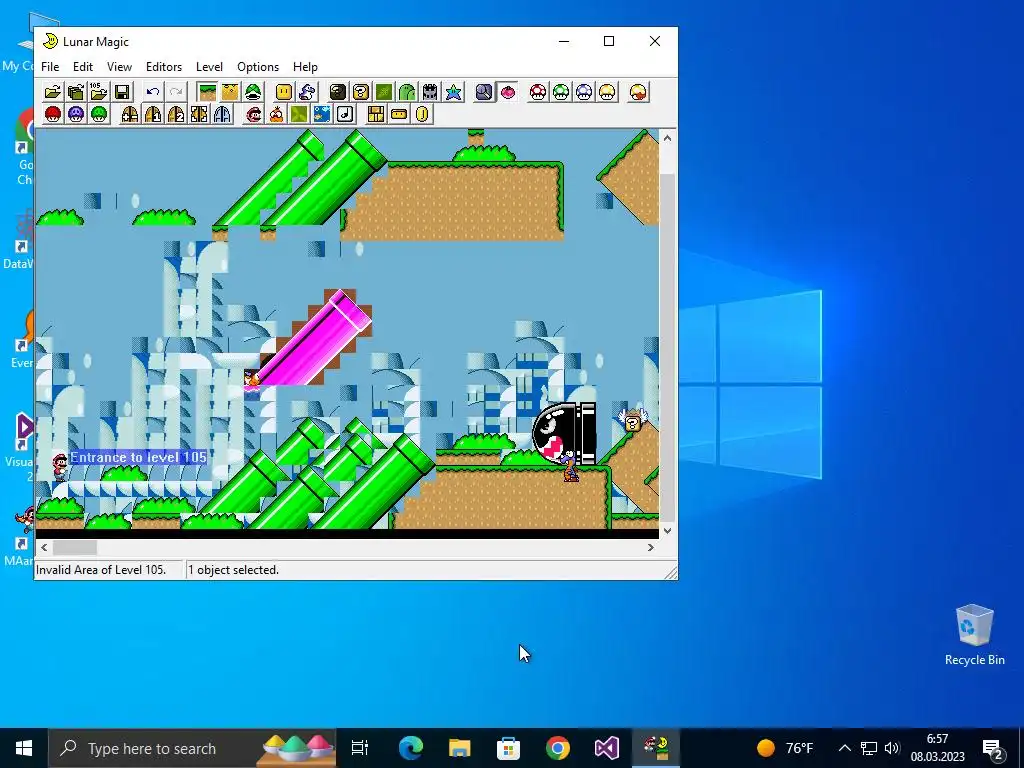Click the door labeled 1 icon

[153, 115]
